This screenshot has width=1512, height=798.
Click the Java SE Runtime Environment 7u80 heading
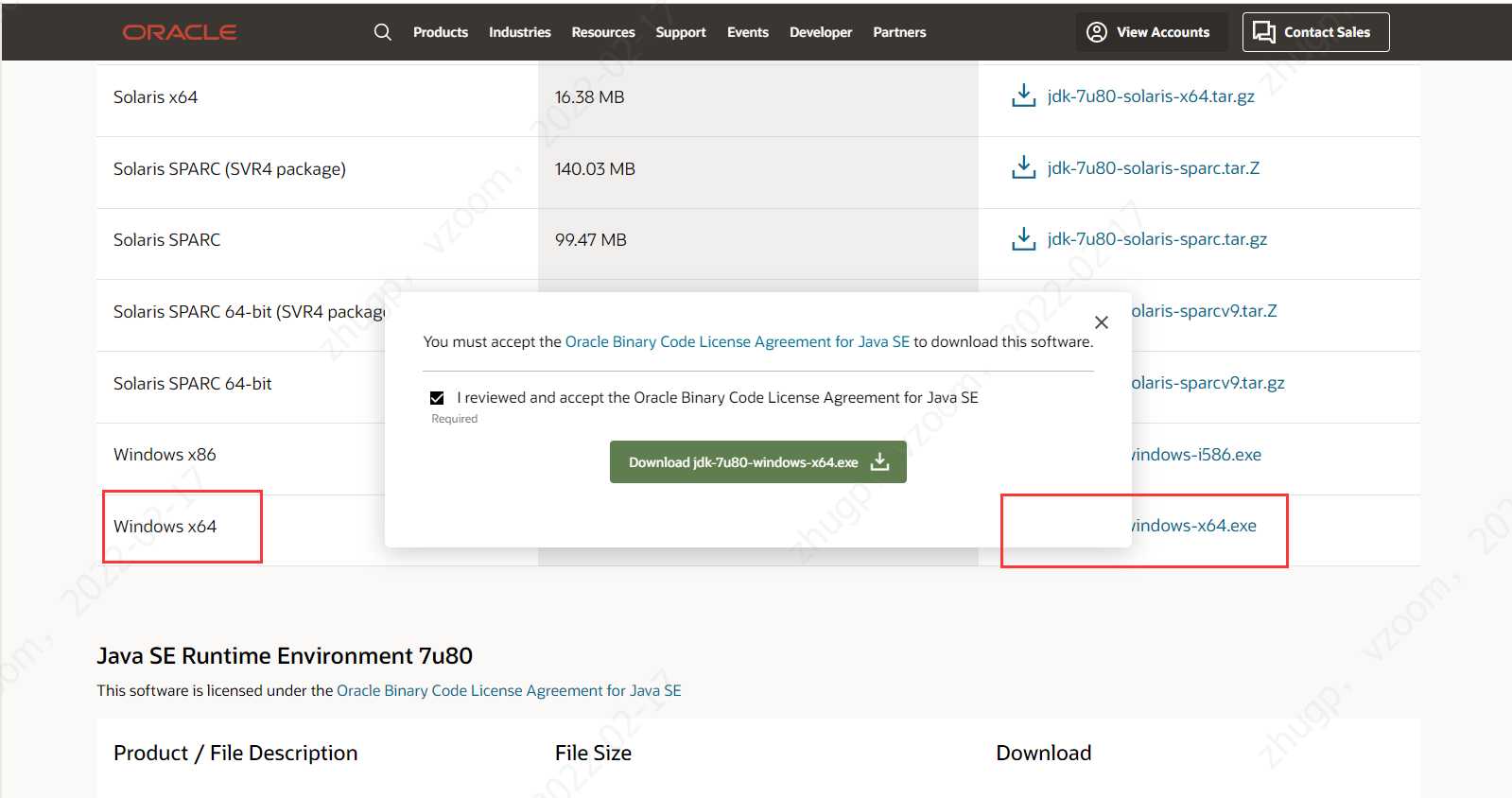point(285,655)
